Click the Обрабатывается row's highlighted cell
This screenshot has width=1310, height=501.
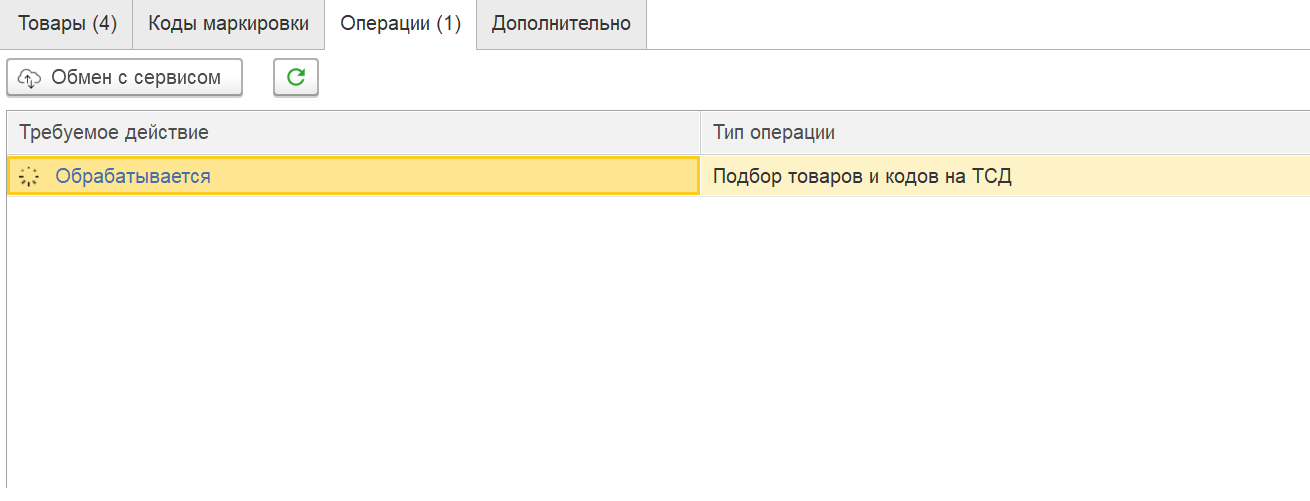point(354,176)
